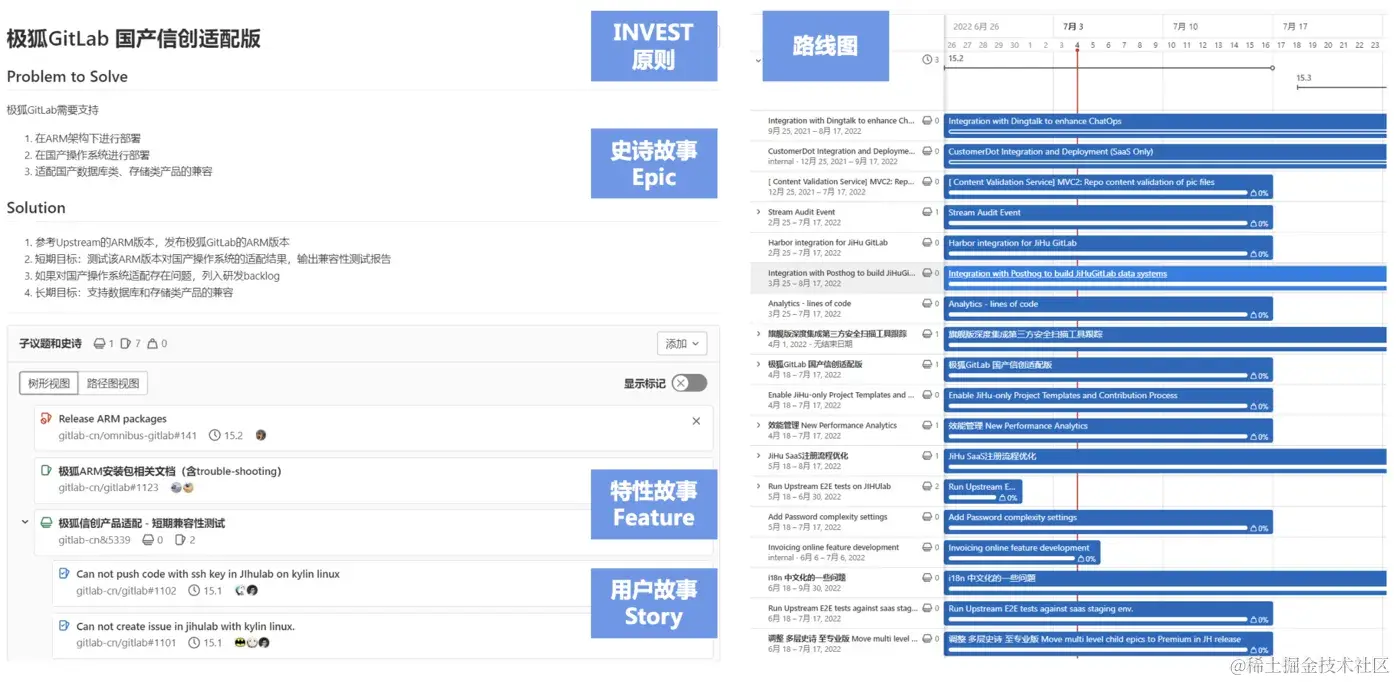Click the milestone clock icon on the gitlab#1102 row
Viewport: 1396px width, 682px height.
[x=194, y=591]
